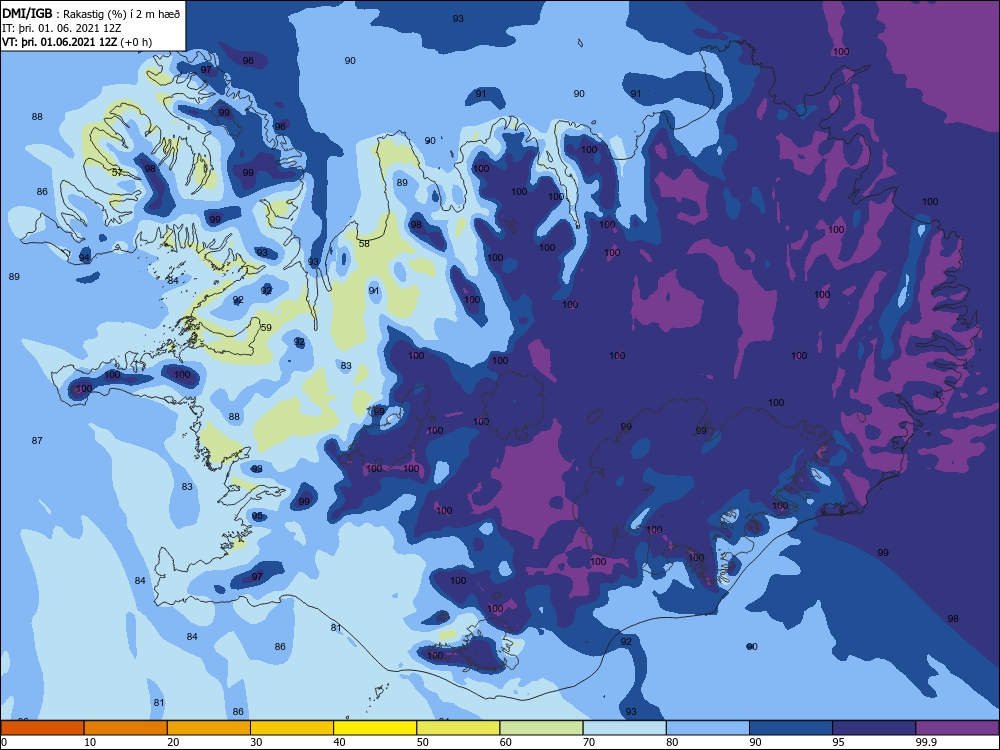Click the legend tick label '50' on the color scale
This screenshot has width=1000, height=750.
422,742
